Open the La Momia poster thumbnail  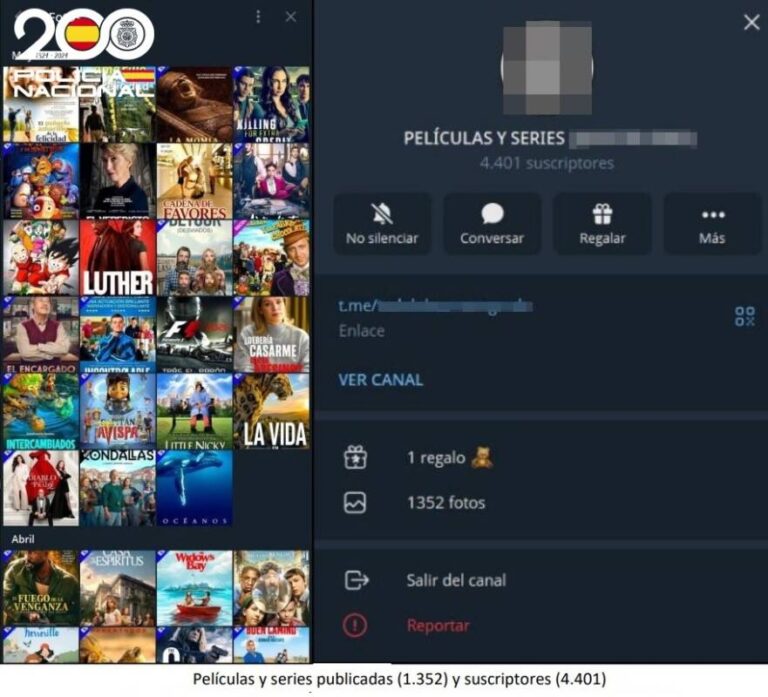(x=194, y=105)
